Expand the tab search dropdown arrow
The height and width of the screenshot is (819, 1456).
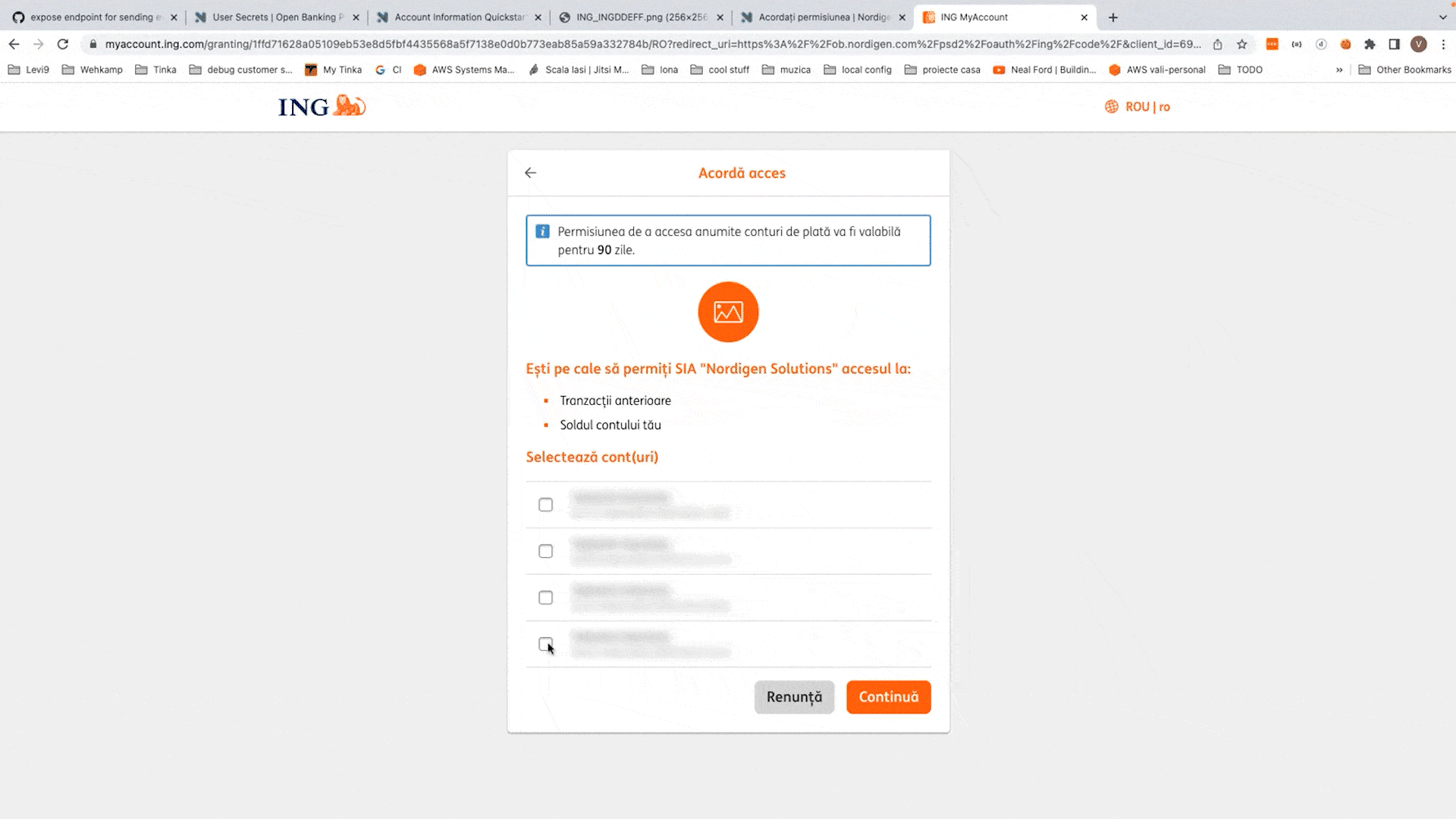pyautogui.click(x=1442, y=17)
